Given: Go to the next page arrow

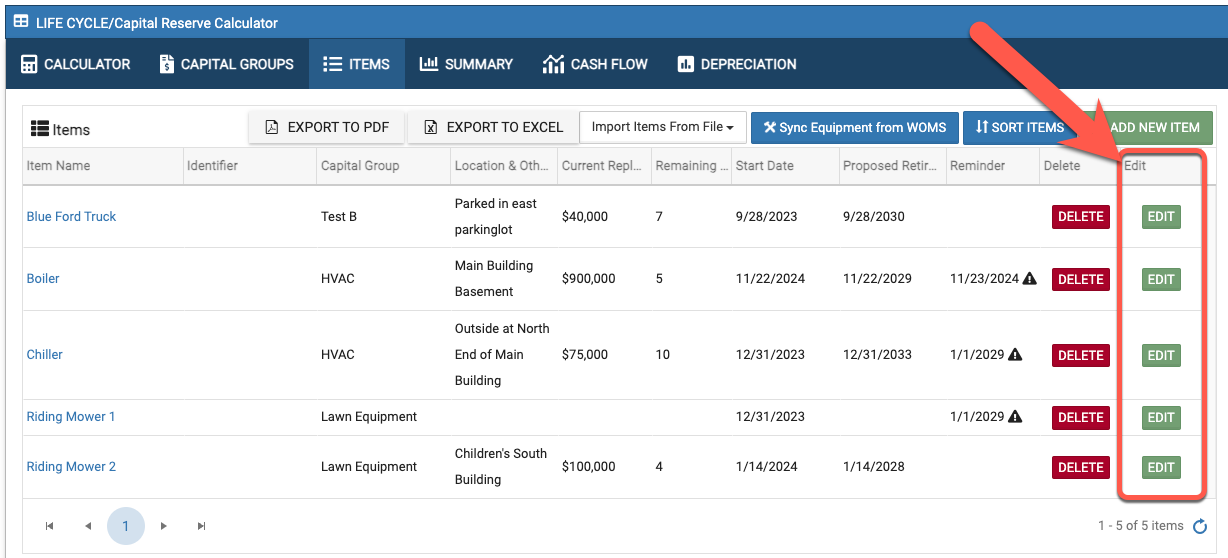Looking at the screenshot, I should pyautogui.click(x=164, y=526).
